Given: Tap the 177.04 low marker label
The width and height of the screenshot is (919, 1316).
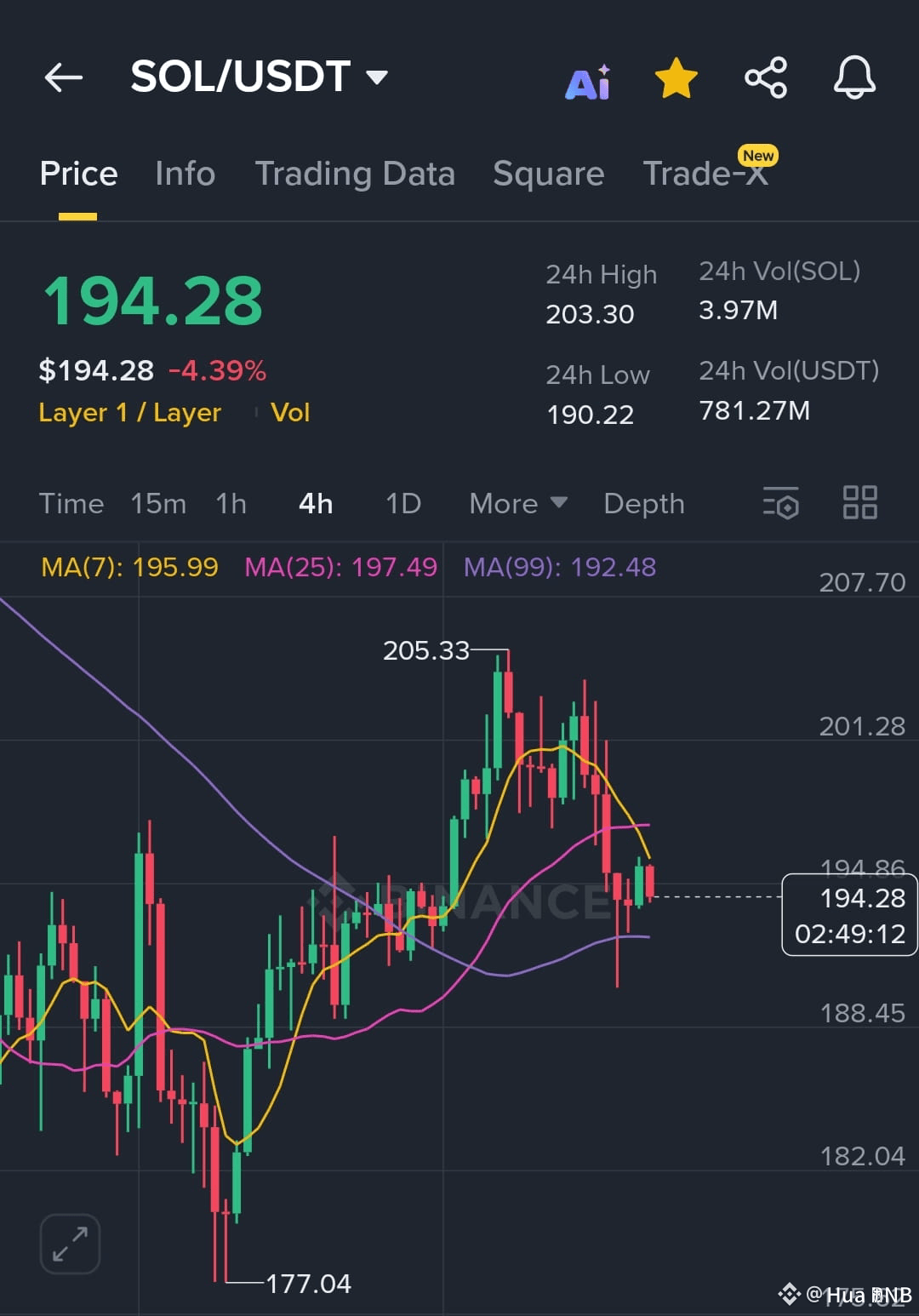Looking at the screenshot, I should tap(308, 1284).
